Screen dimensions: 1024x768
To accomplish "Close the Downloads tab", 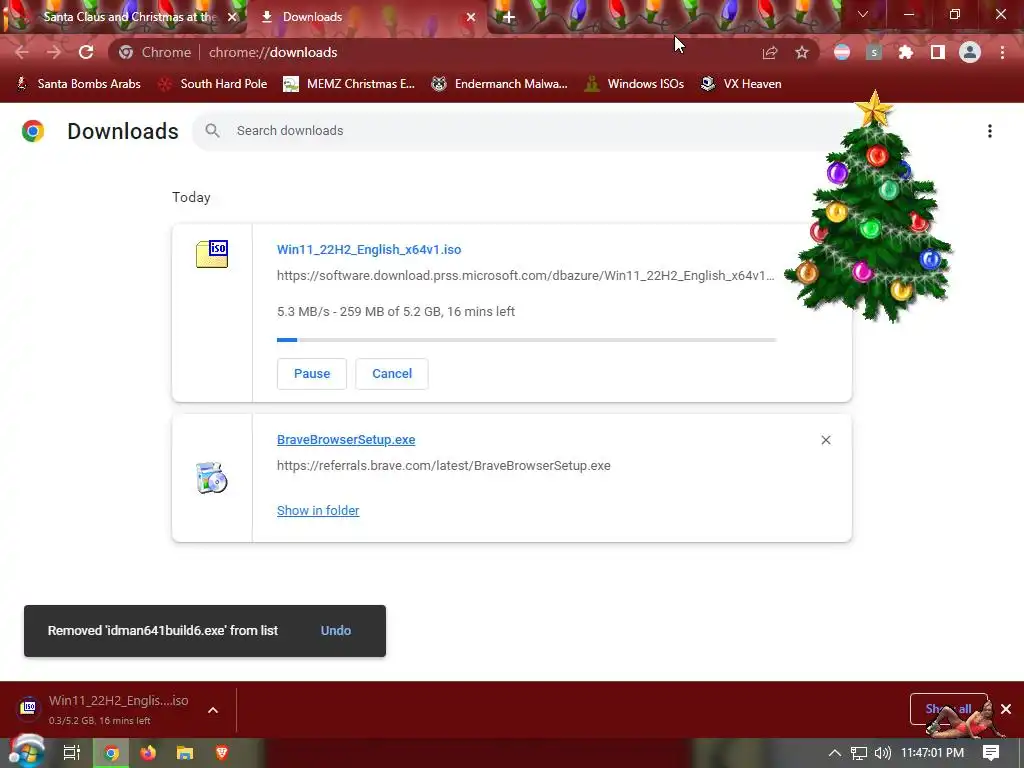I will (471, 17).
